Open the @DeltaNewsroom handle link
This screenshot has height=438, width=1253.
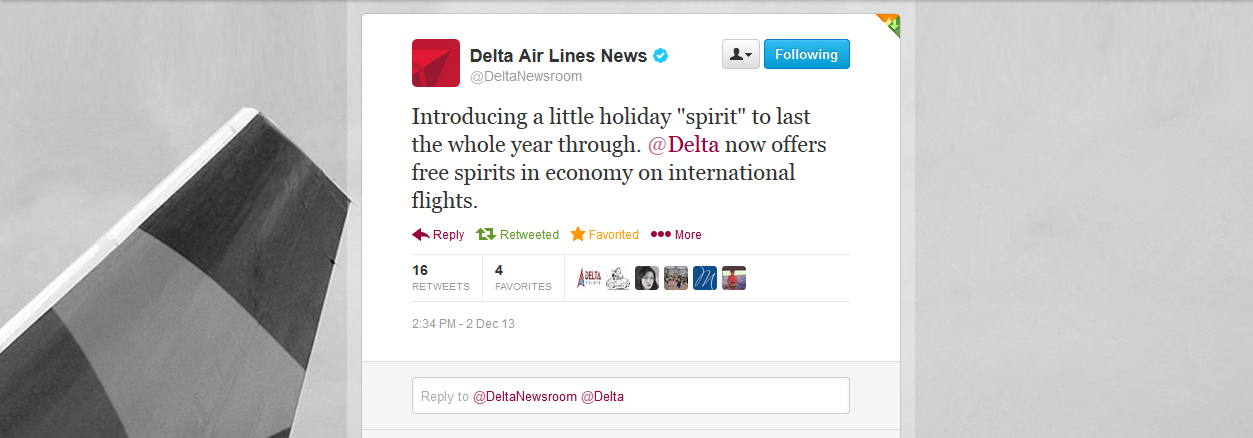pos(526,76)
